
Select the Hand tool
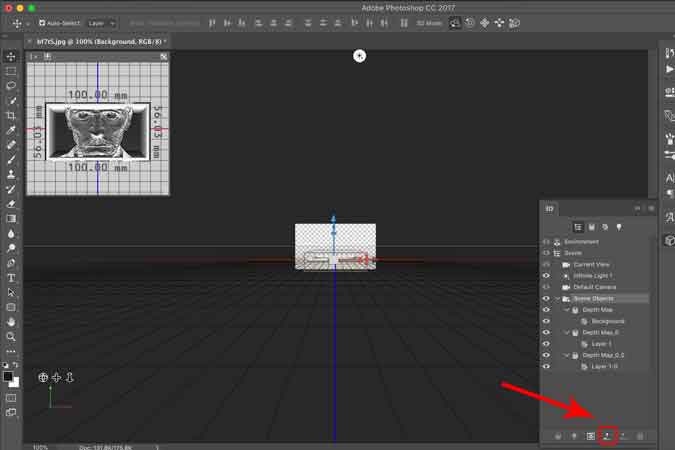pyautogui.click(x=11, y=322)
